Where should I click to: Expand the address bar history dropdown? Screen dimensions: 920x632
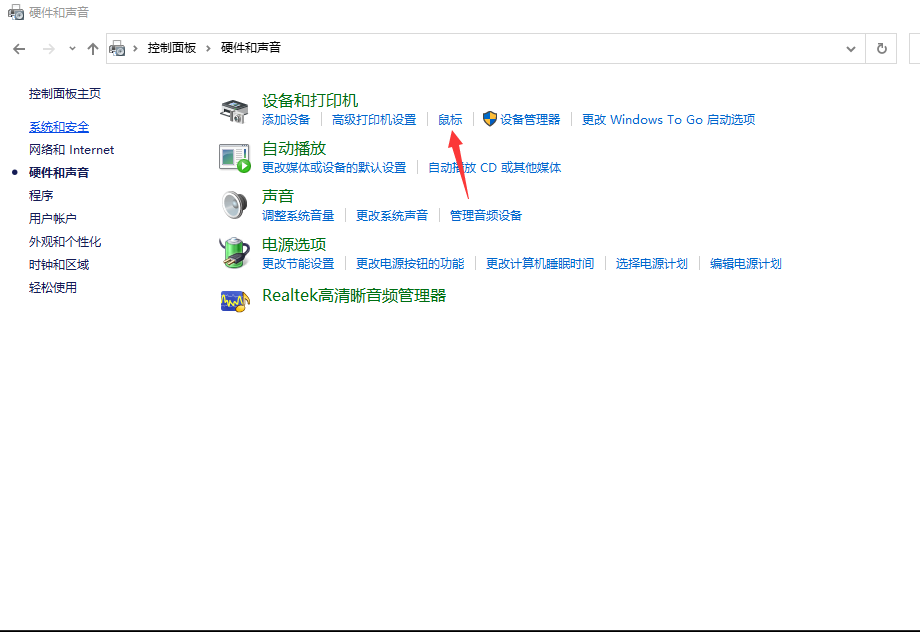point(851,48)
